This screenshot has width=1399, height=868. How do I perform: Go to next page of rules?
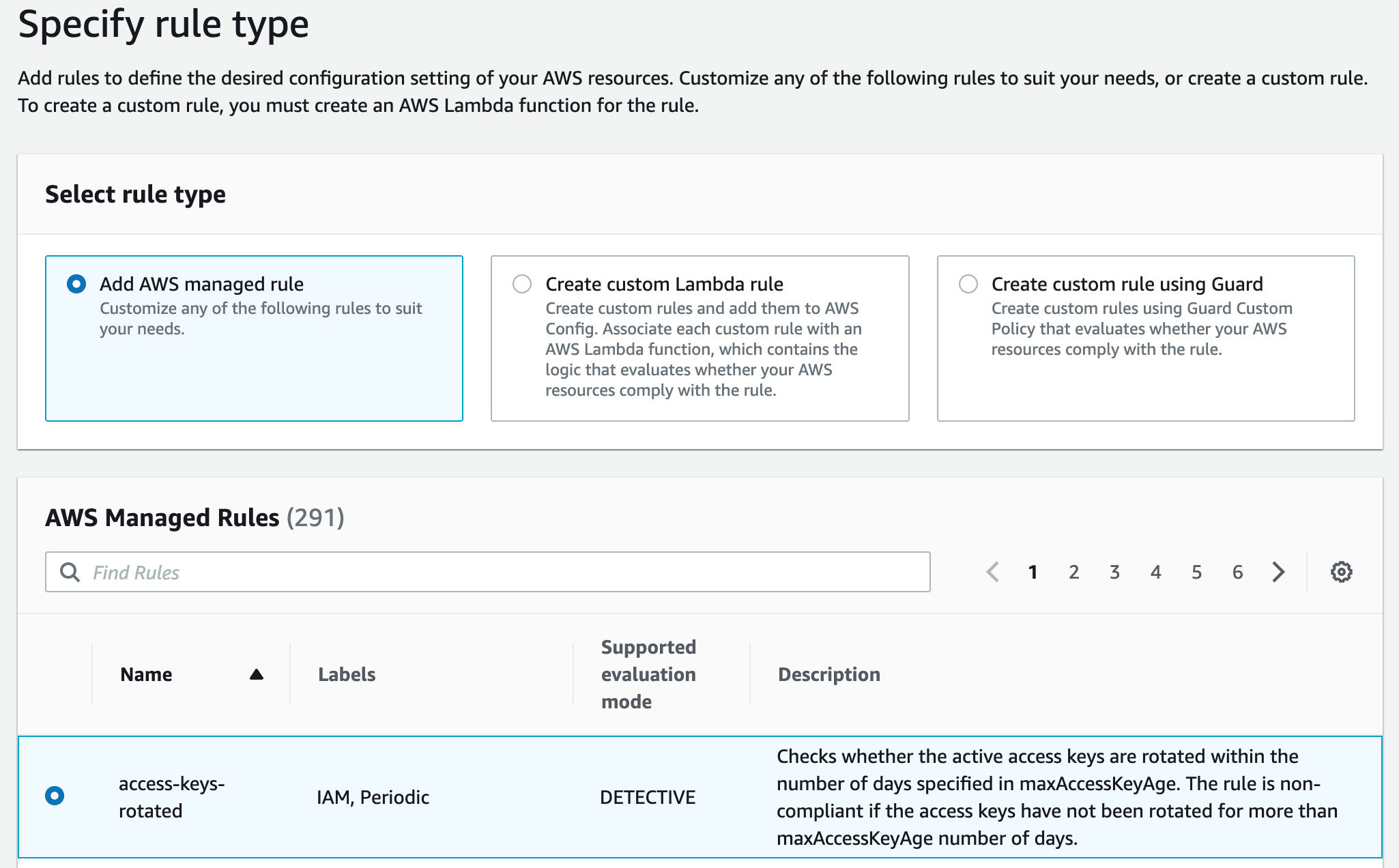(1278, 572)
